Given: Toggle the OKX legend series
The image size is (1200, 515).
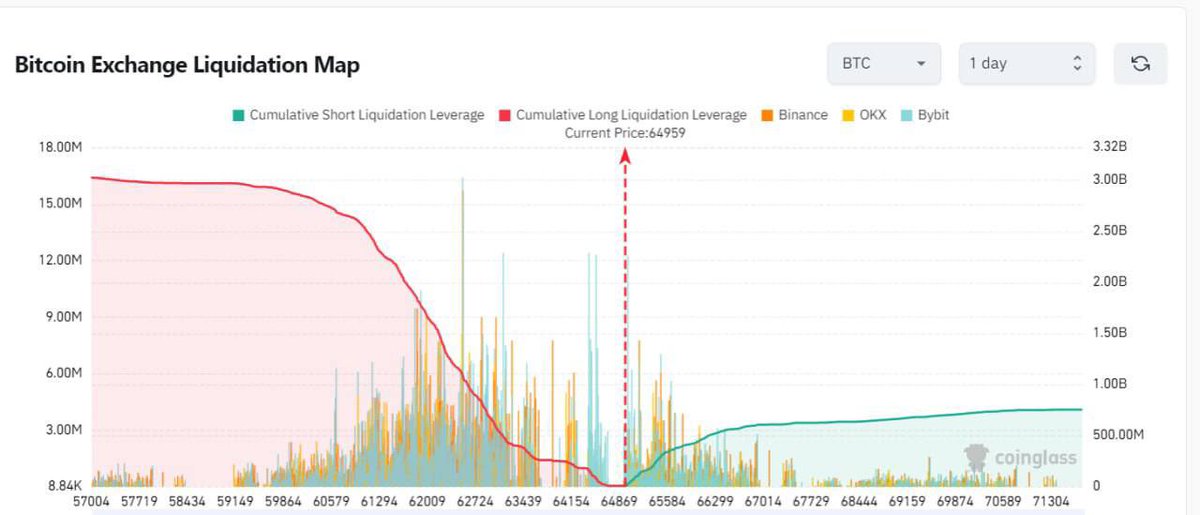Looking at the screenshot, I should click(x=863, y=115).
